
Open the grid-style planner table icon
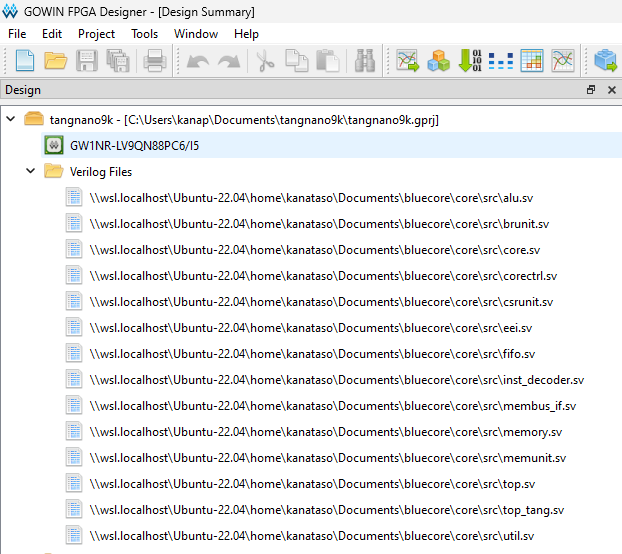point(532,61)
